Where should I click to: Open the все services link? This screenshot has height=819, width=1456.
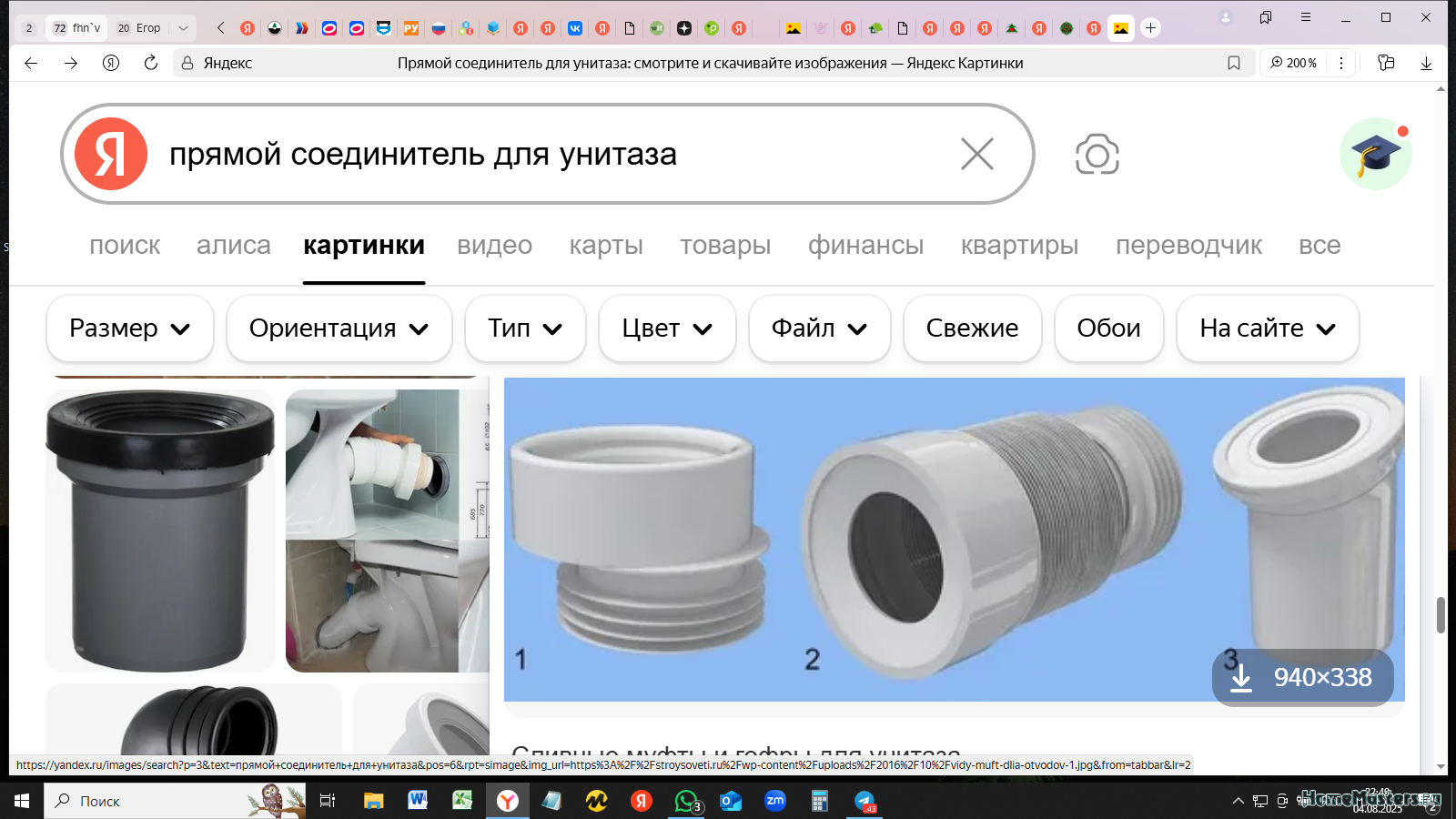(1319, 245)
